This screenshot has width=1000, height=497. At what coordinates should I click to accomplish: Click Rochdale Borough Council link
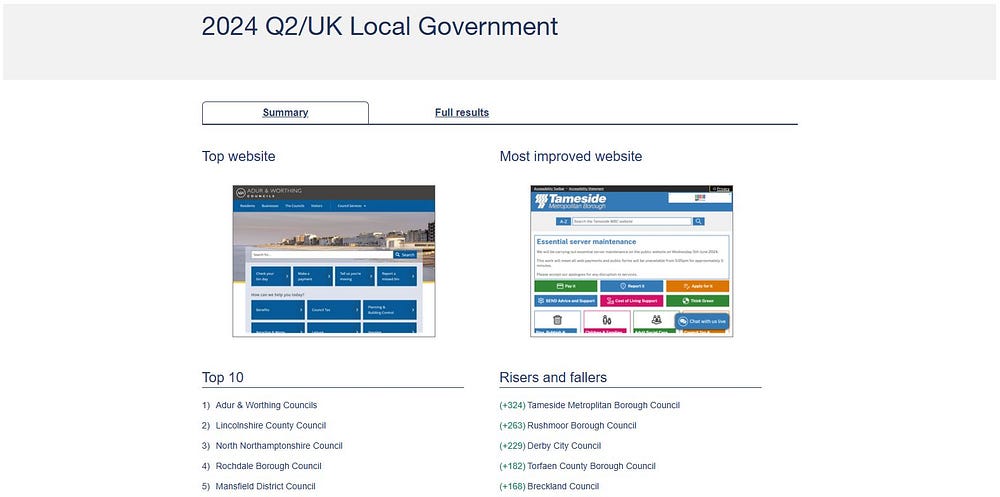(268, 466)
